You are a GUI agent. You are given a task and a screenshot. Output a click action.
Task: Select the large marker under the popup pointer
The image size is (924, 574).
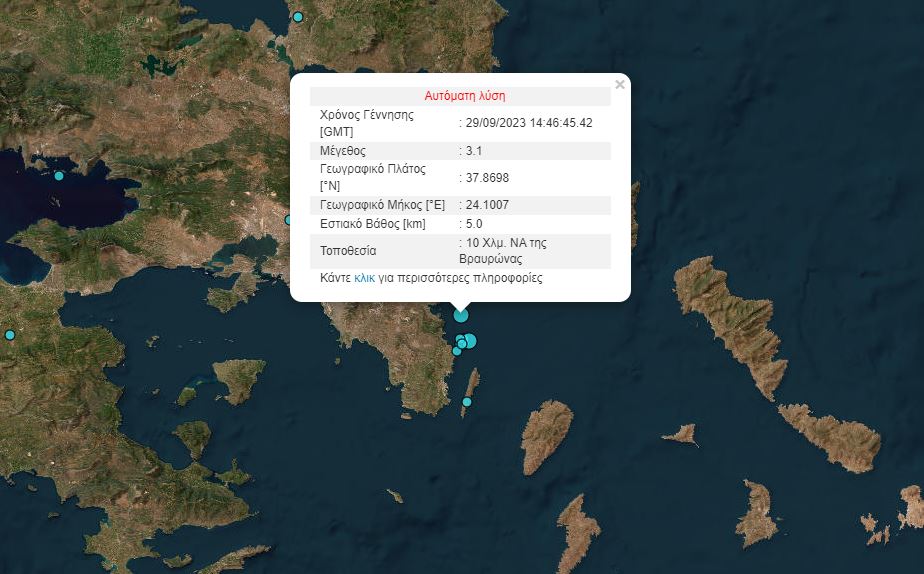pos(461,315)
